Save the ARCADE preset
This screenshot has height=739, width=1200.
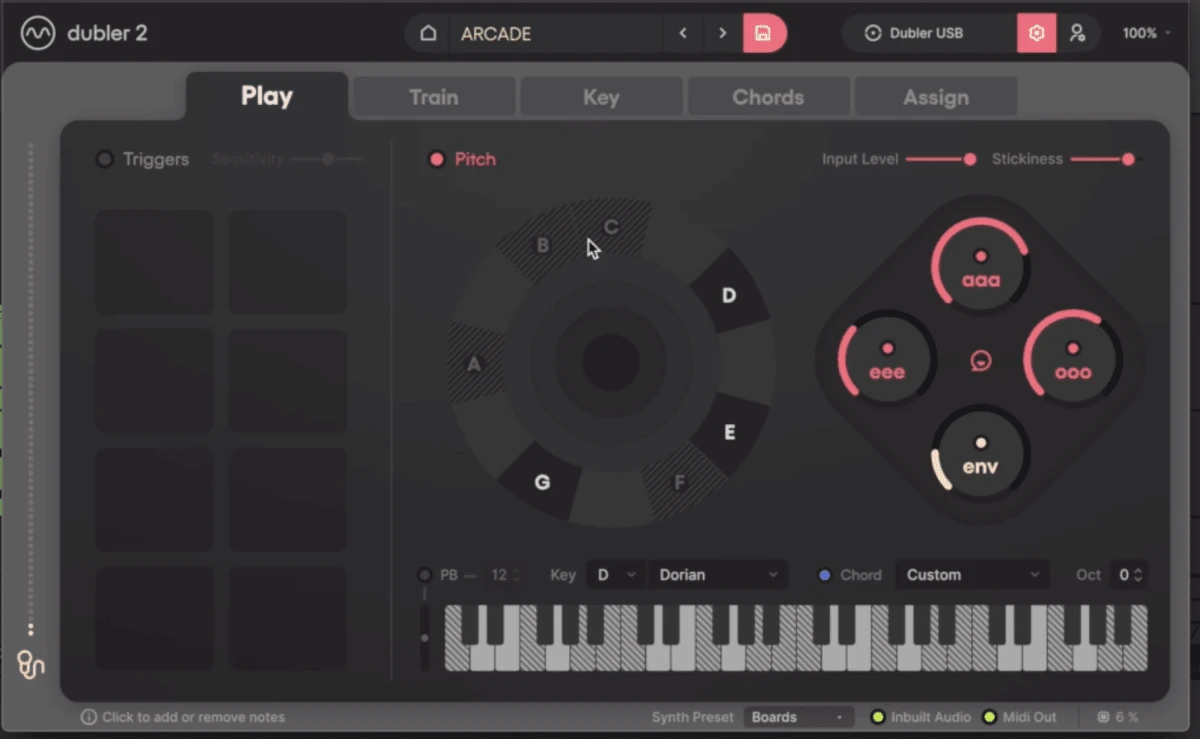pos(763,33)
